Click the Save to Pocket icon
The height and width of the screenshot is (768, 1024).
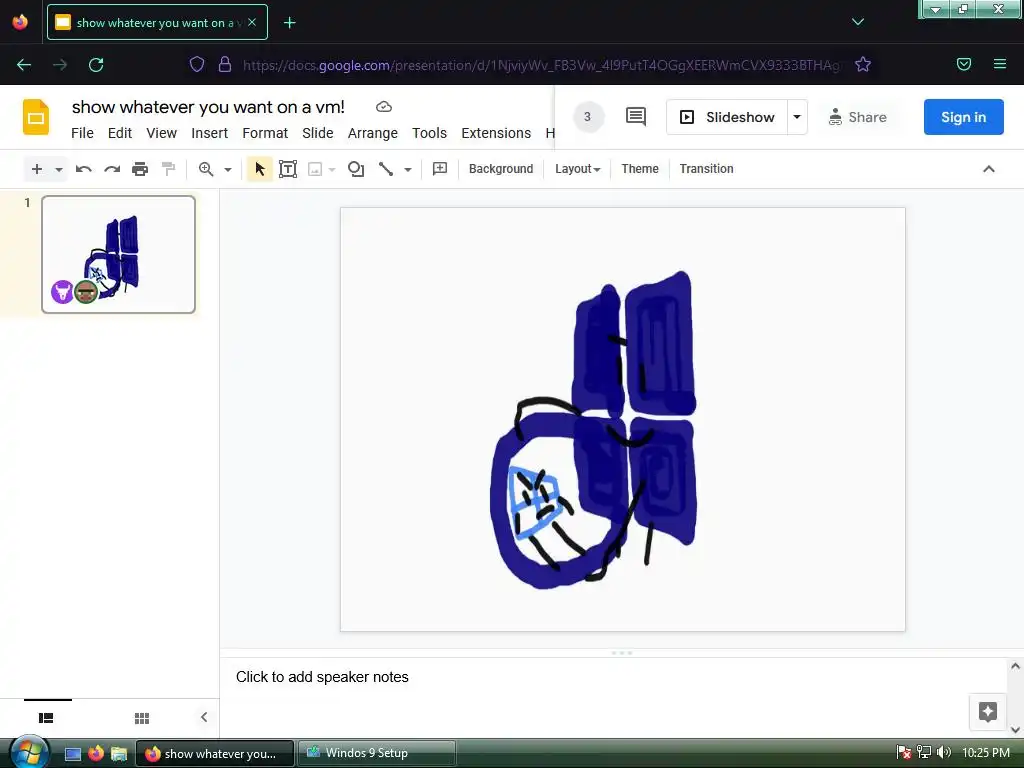(x=964, y=64)
